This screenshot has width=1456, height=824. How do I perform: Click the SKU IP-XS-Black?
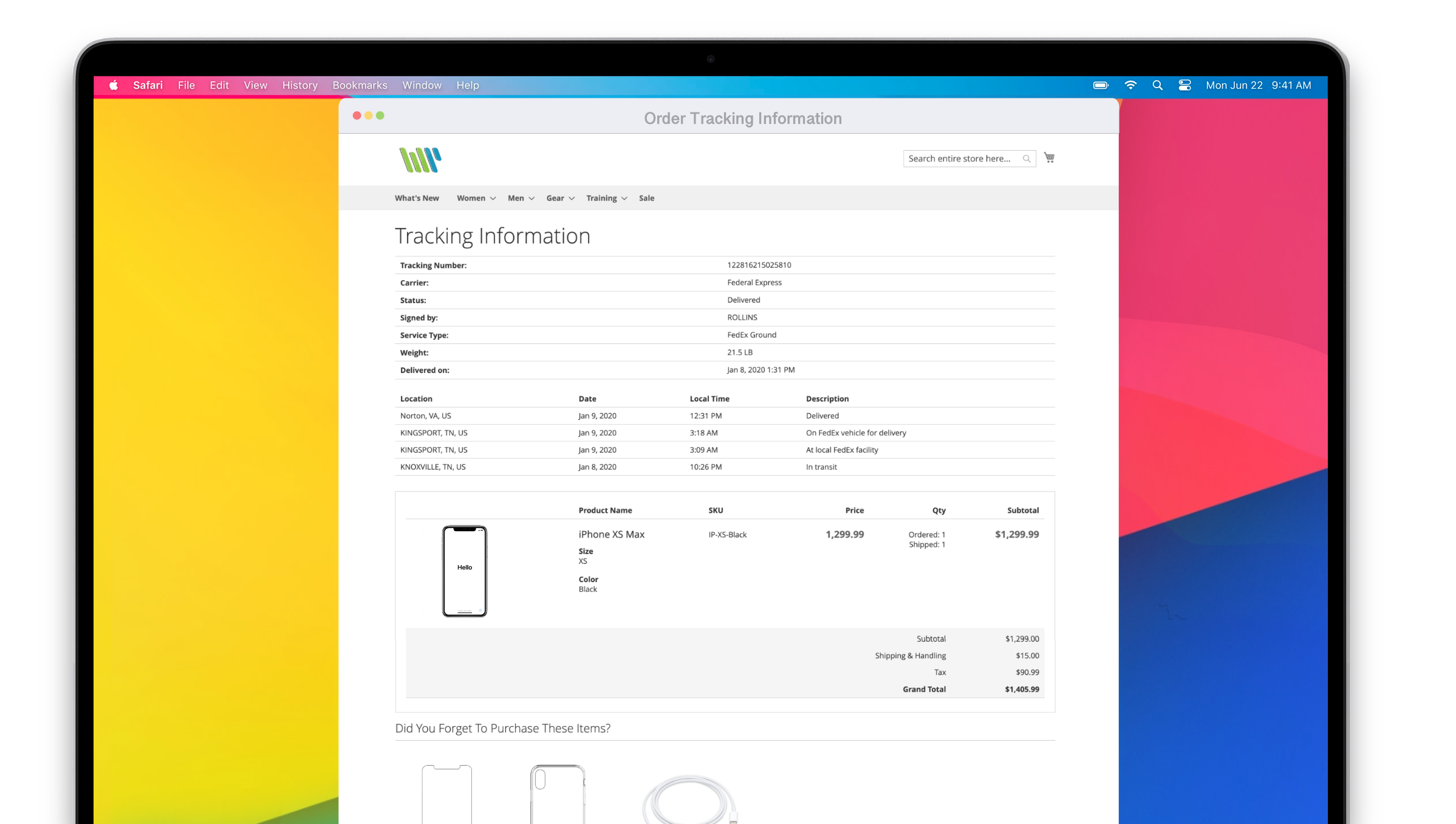(728, 535)
